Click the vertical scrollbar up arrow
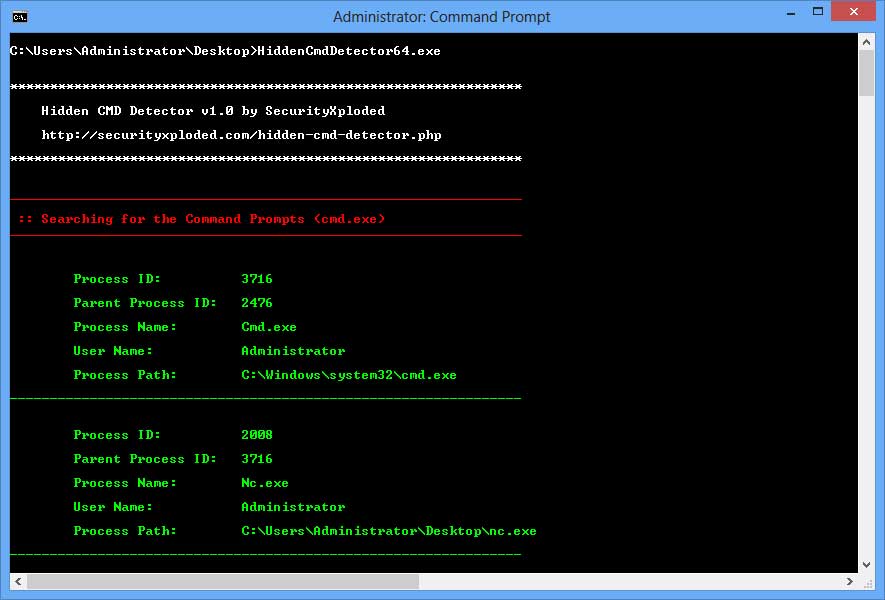The width and height of the screenshot is (885, 600). click(x=866, y=42)
